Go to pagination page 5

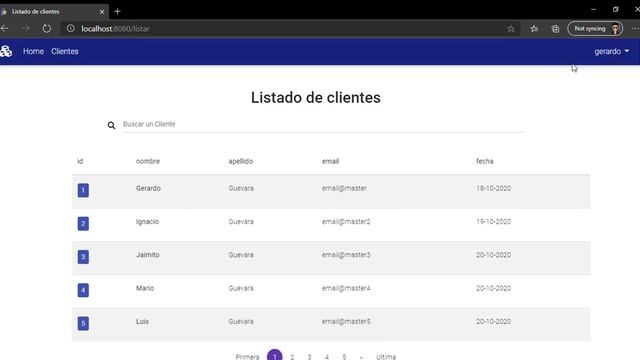click(x=344, y=357)
